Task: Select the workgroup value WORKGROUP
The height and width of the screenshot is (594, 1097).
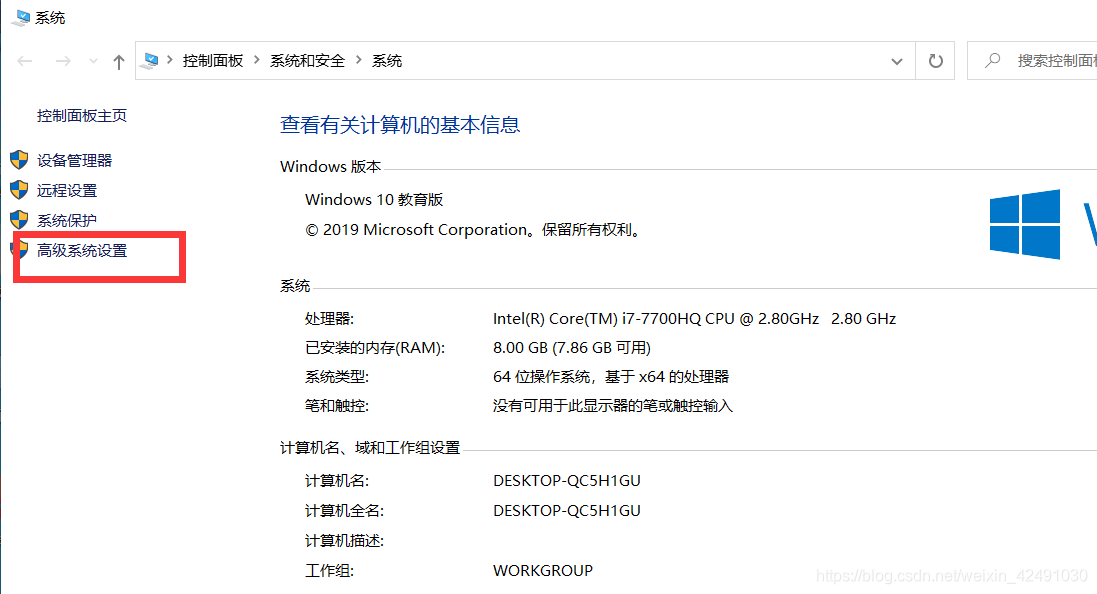Action: tap(543, 571)
